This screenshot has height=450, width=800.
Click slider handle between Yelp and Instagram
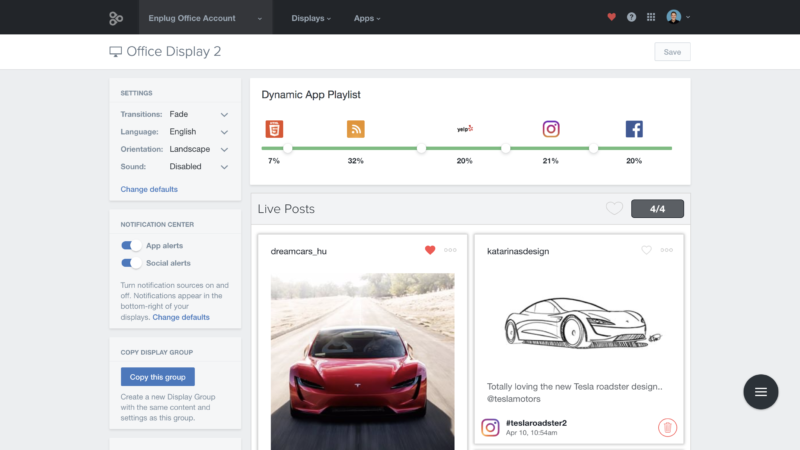coord(506,148)
